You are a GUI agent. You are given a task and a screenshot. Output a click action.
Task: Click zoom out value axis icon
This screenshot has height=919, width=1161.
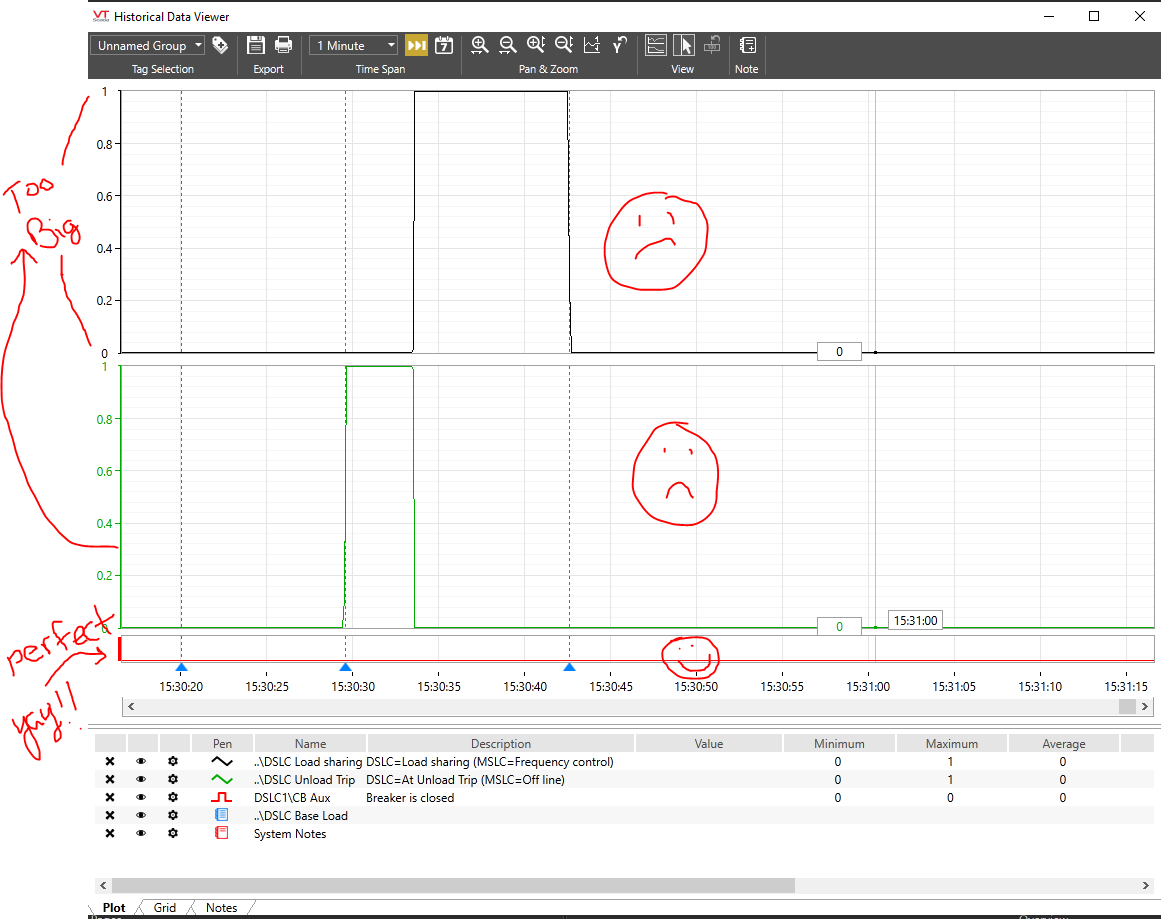coord(563,45)
